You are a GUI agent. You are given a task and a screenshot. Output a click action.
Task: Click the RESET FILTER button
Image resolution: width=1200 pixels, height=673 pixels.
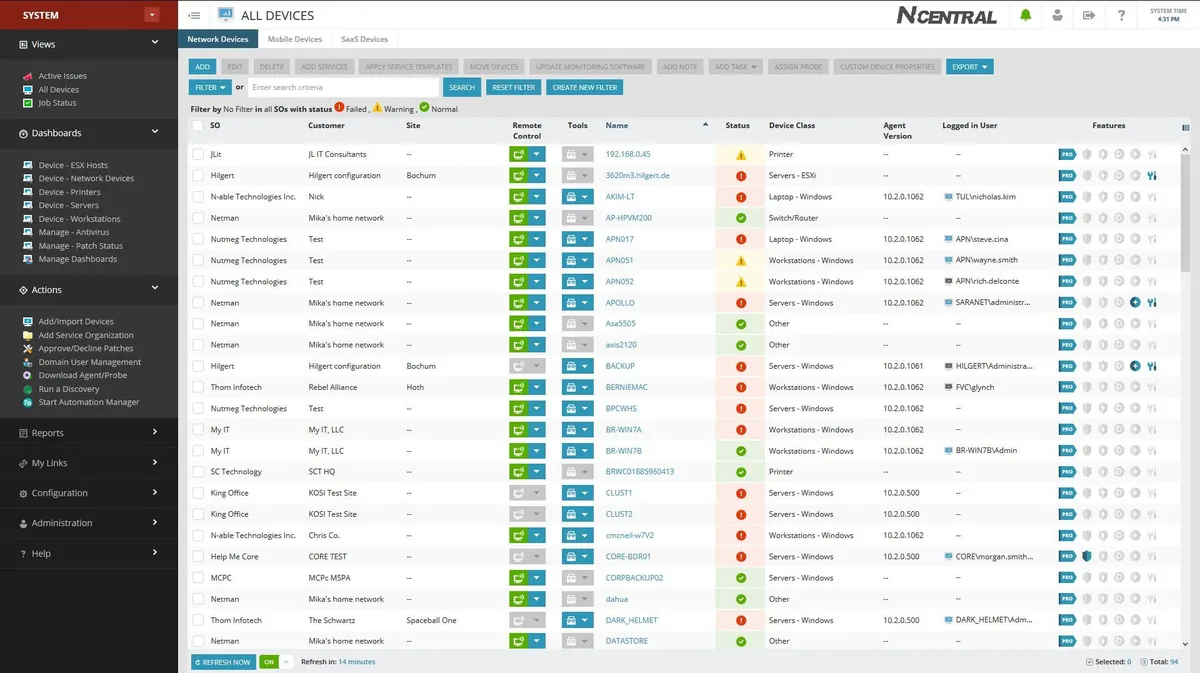(514, 87)
